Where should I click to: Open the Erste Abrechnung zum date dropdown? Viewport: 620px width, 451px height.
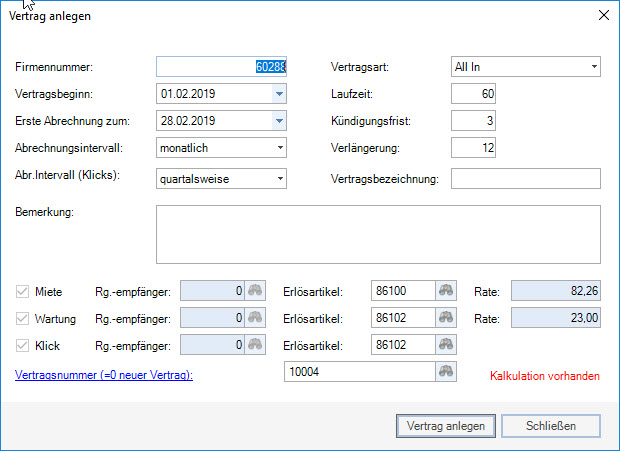tap(279, 121)
